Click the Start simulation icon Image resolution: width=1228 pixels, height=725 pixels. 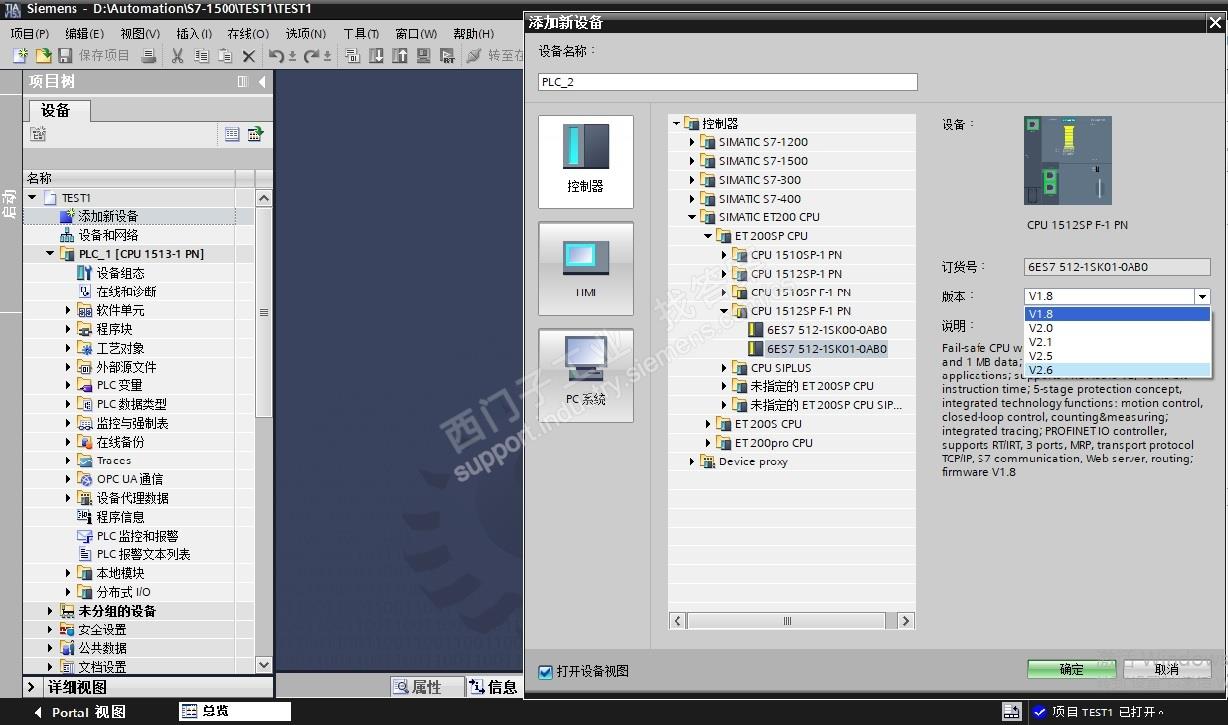424,56
